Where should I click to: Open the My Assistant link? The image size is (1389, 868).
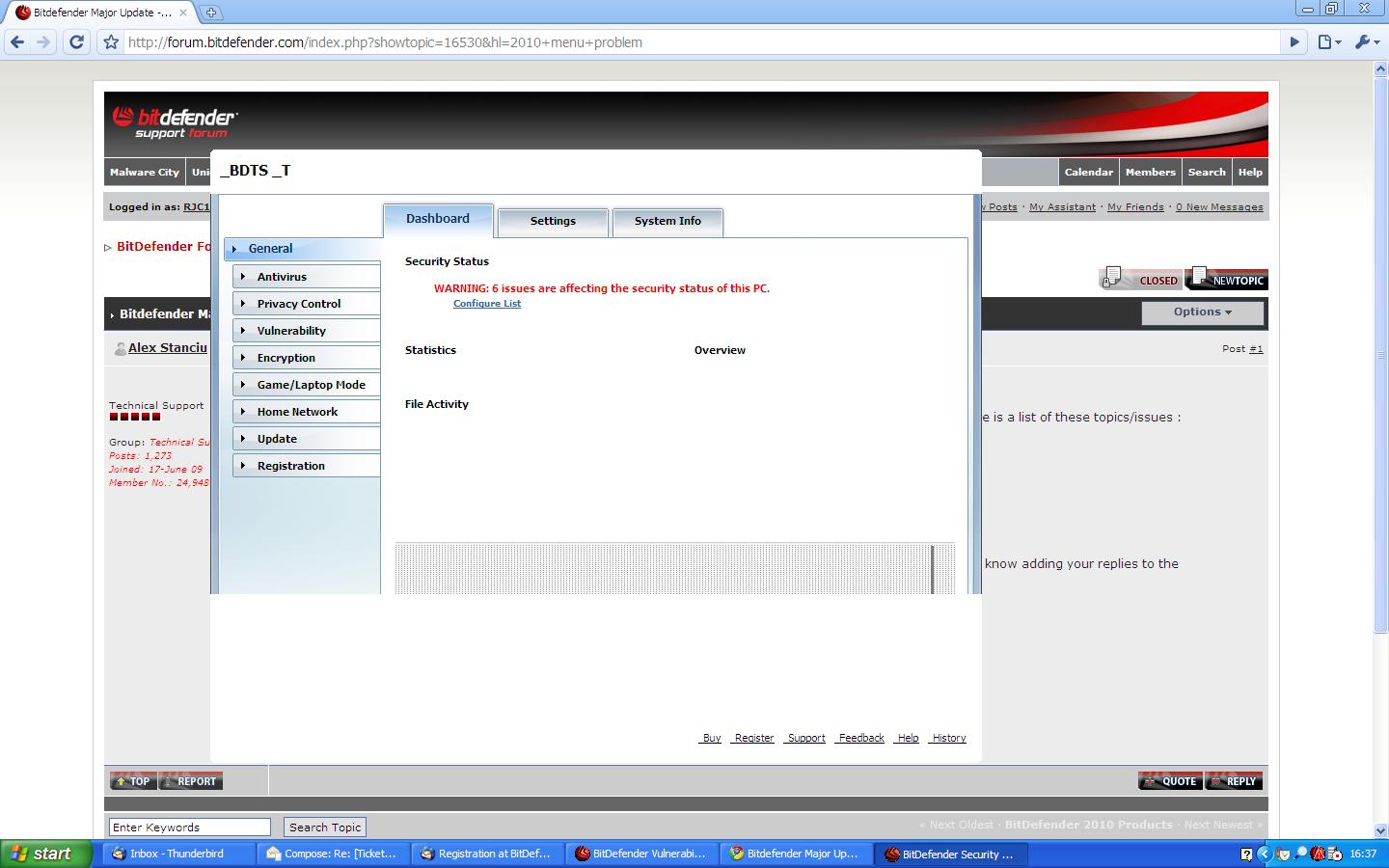coord(1062,207)
